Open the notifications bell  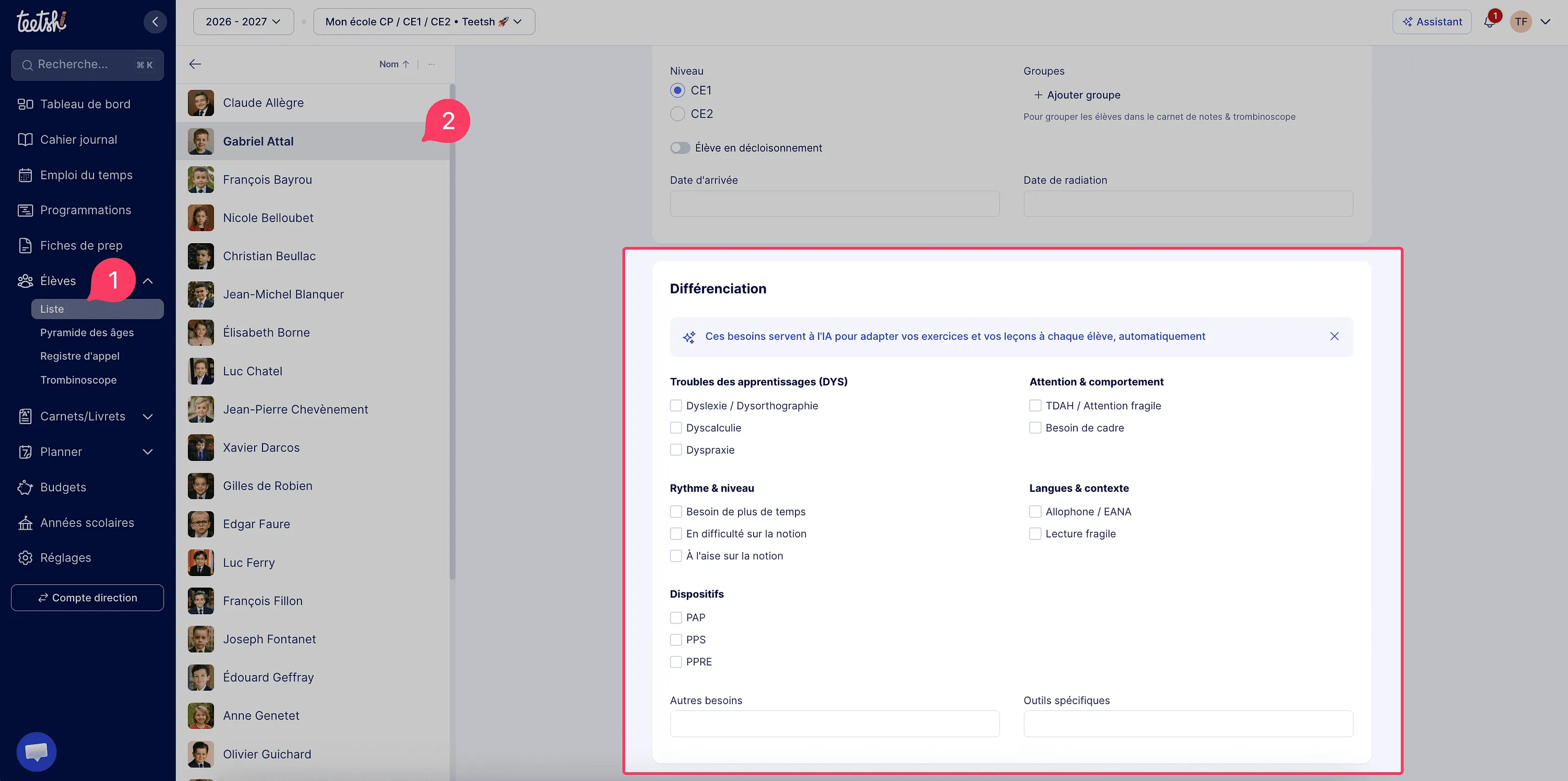tap(1489, 22)
